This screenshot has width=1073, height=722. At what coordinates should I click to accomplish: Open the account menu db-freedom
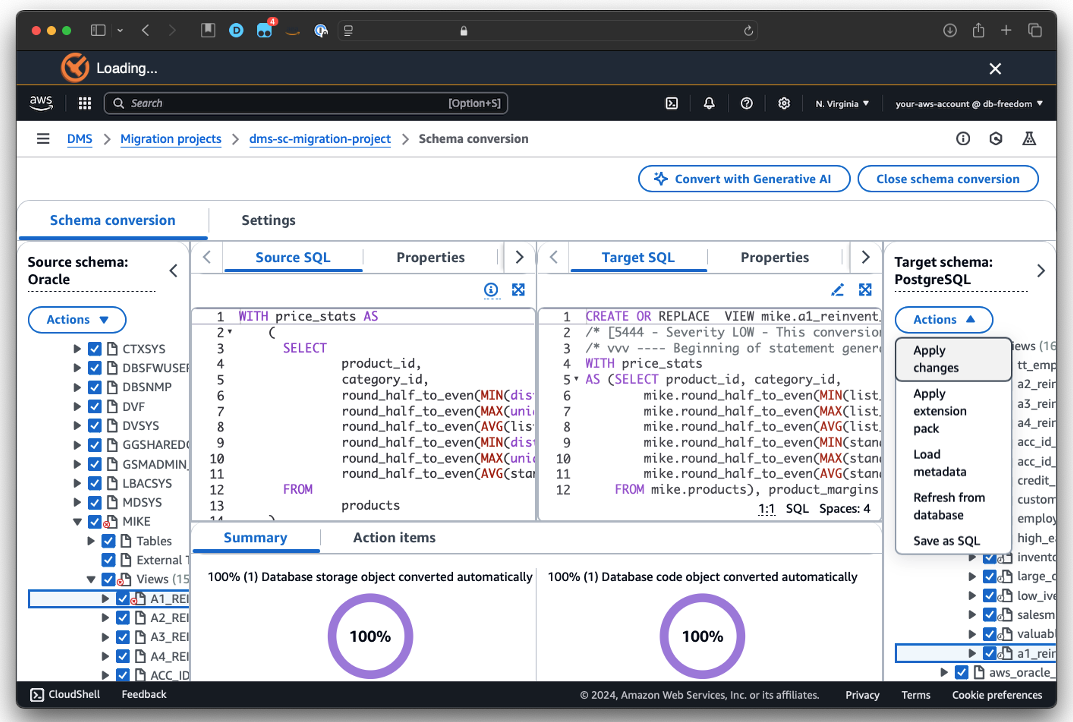point(969,103)
